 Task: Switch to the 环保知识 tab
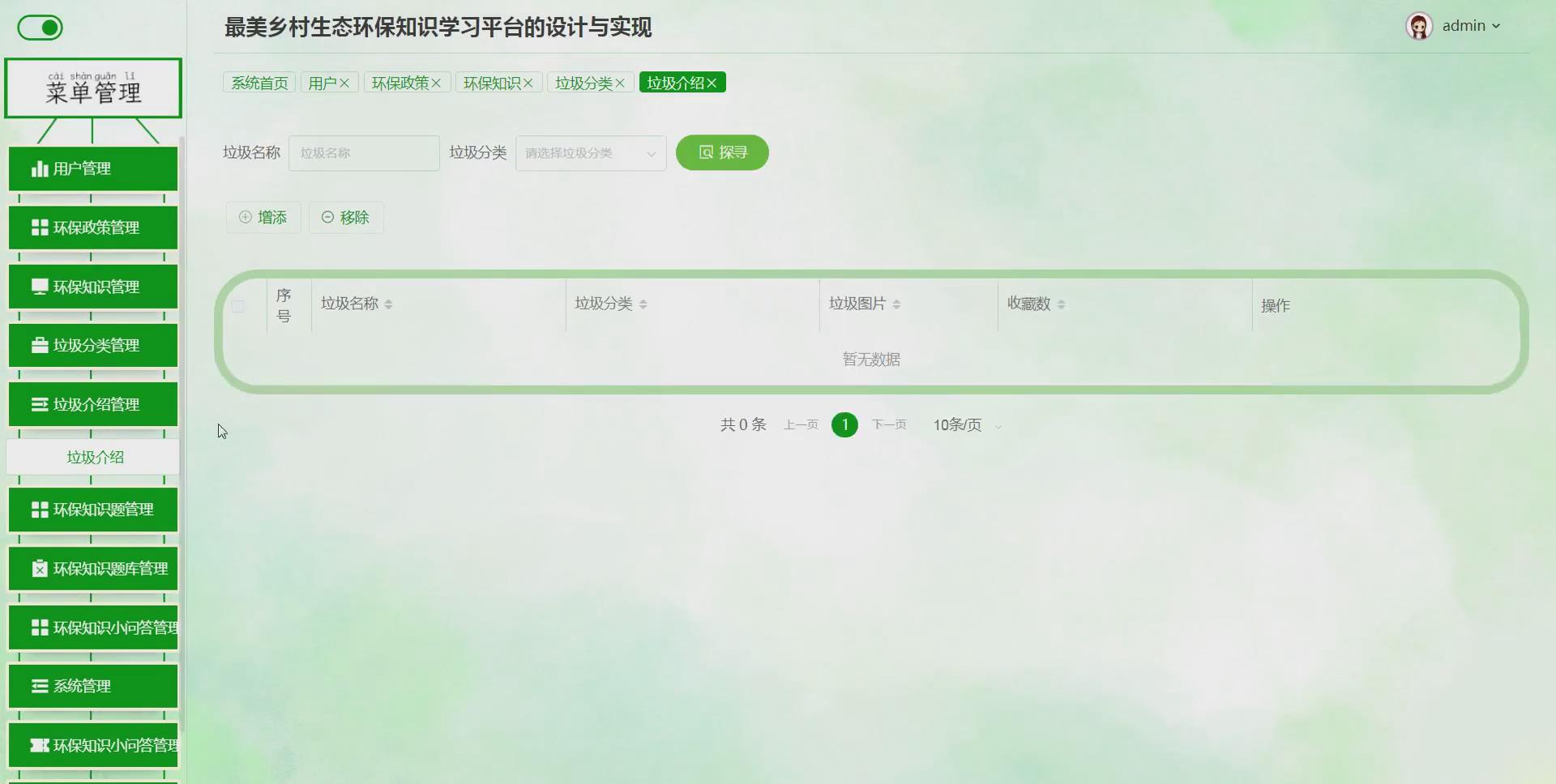click(492, 83)
